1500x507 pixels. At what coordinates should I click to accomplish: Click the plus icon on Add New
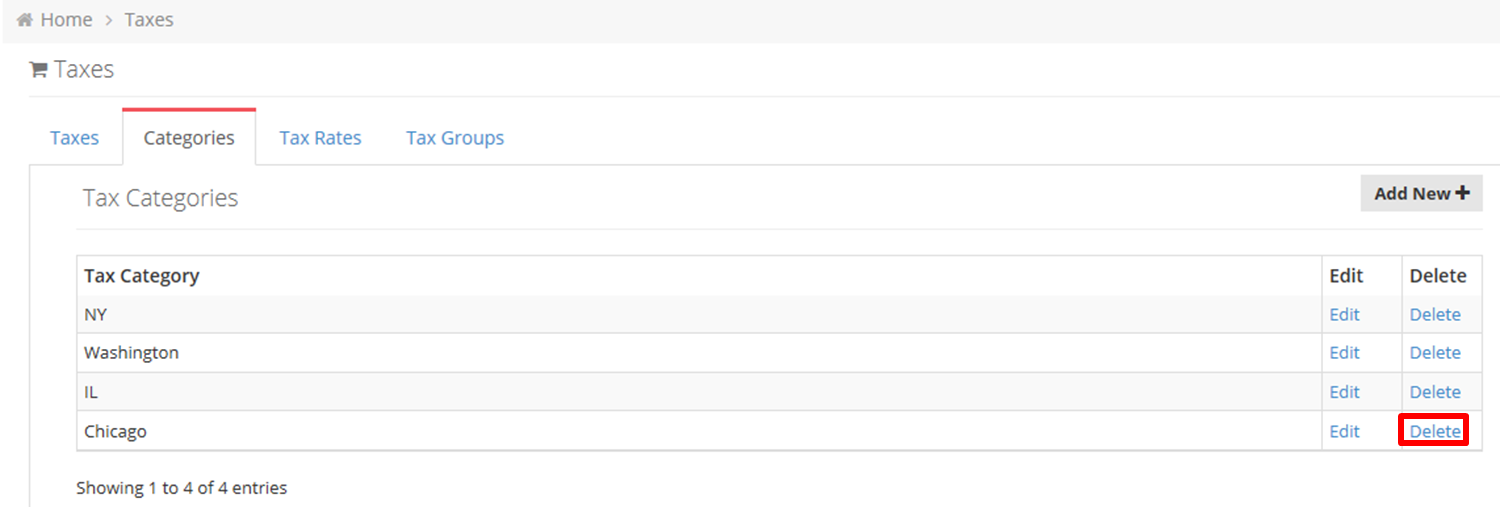(x=1462, y=193)
